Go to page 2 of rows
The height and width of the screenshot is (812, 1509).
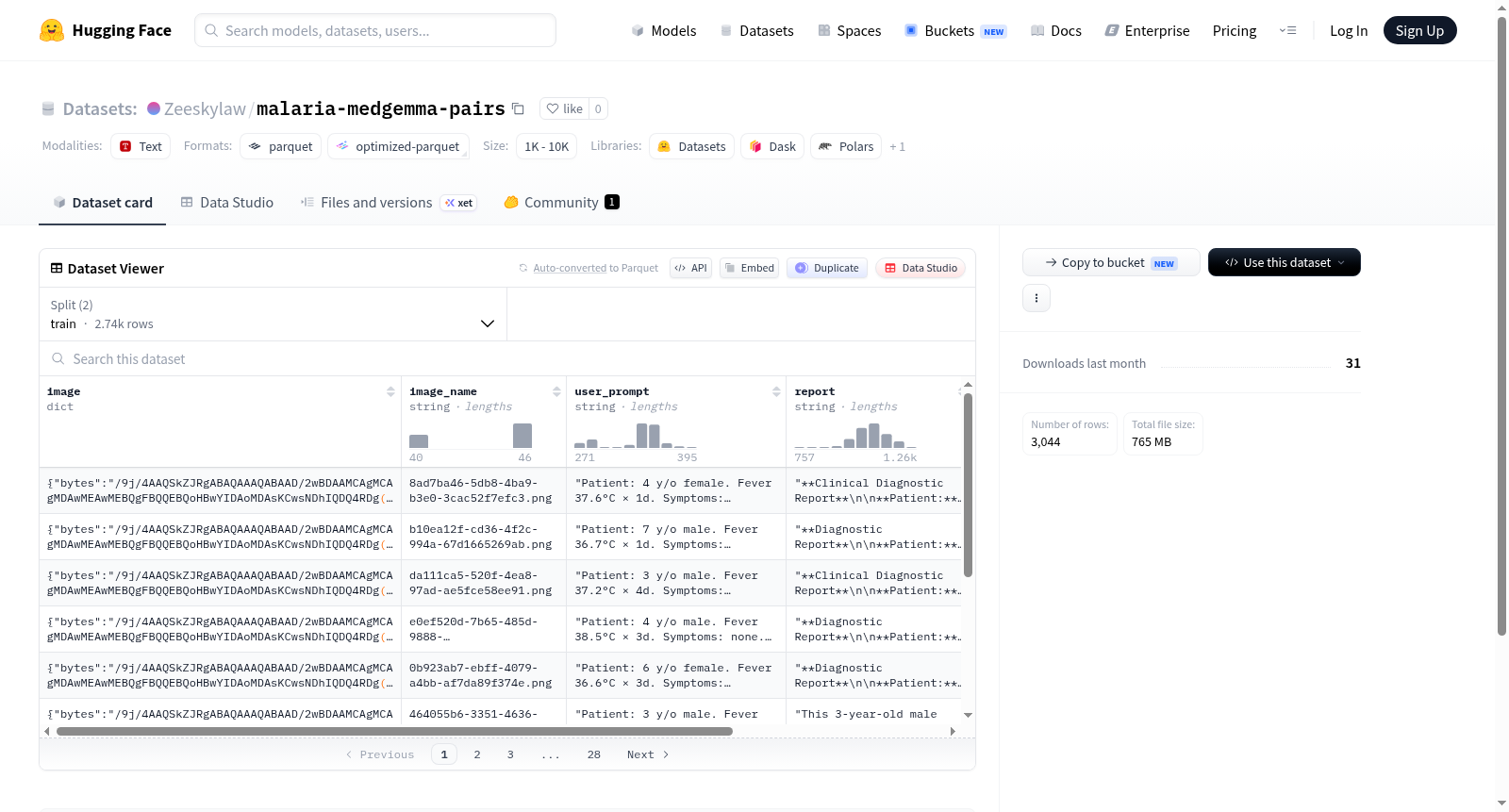[477, 754]
